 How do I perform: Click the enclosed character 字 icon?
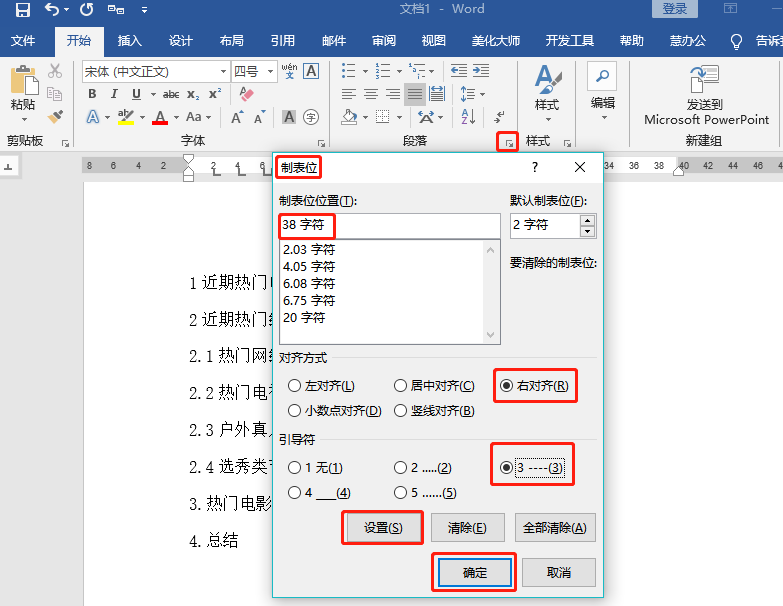311,117
